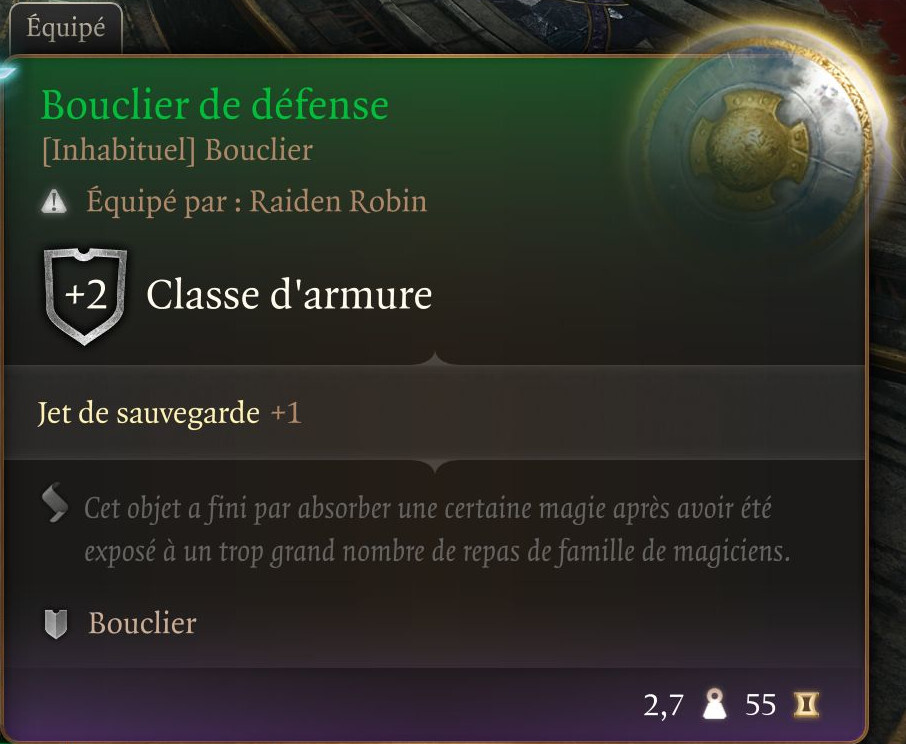Click the notch divider below Jet de sauvegarde

pyautogui.click(x=435, y=466)
